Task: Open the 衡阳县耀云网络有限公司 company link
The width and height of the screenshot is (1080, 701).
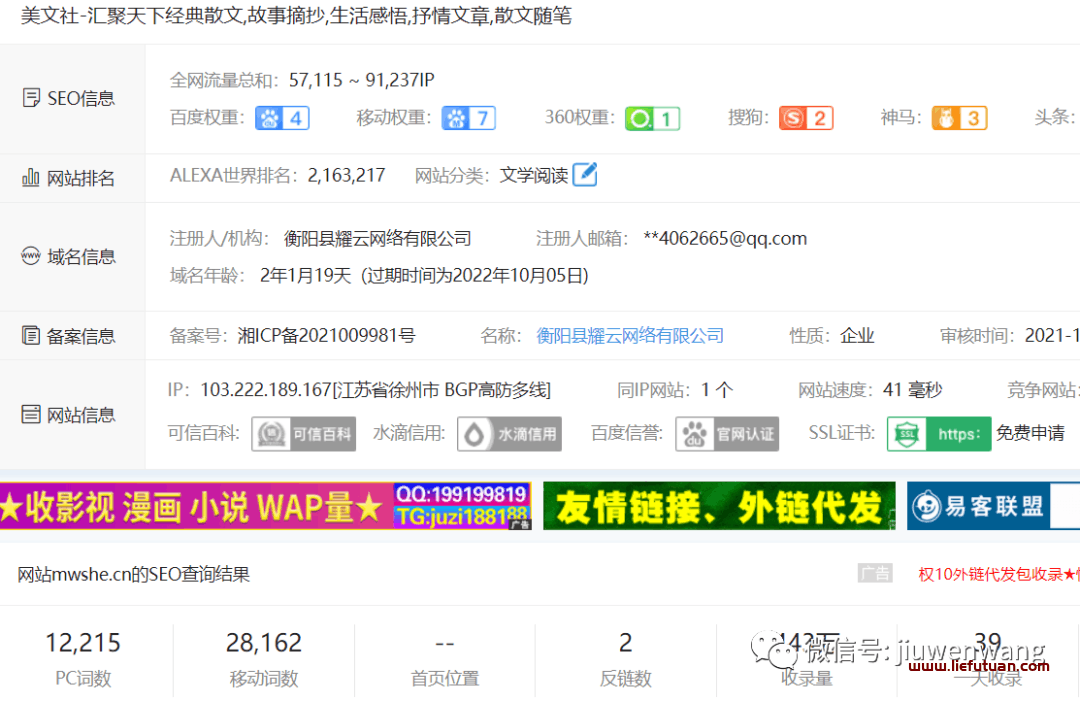Action: click(x=630, y=336)
